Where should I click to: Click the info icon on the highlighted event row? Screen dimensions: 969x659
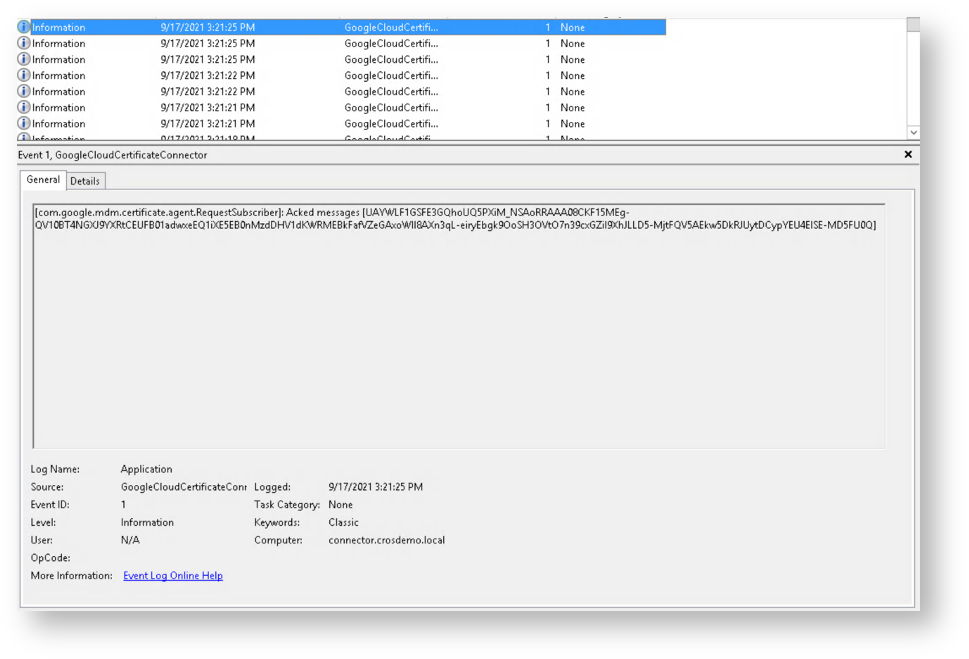(x=24, y=28)
